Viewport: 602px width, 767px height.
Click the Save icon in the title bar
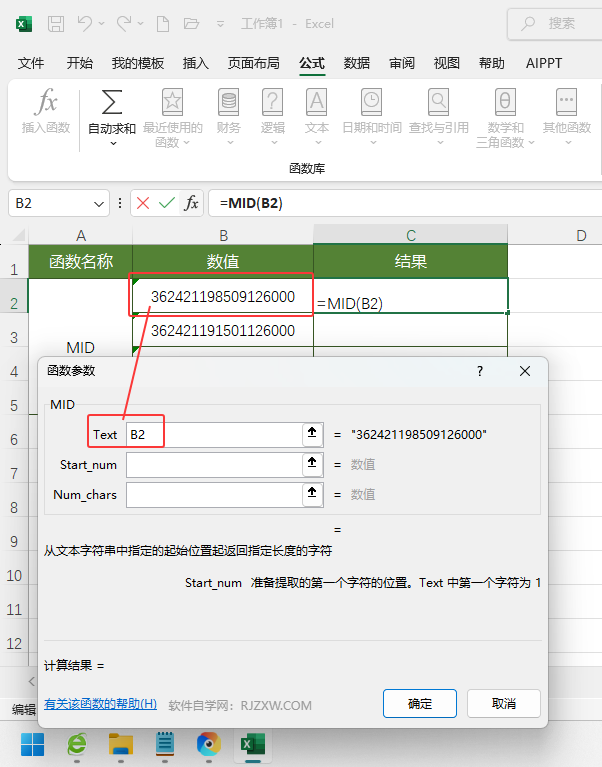click(56, 23)
